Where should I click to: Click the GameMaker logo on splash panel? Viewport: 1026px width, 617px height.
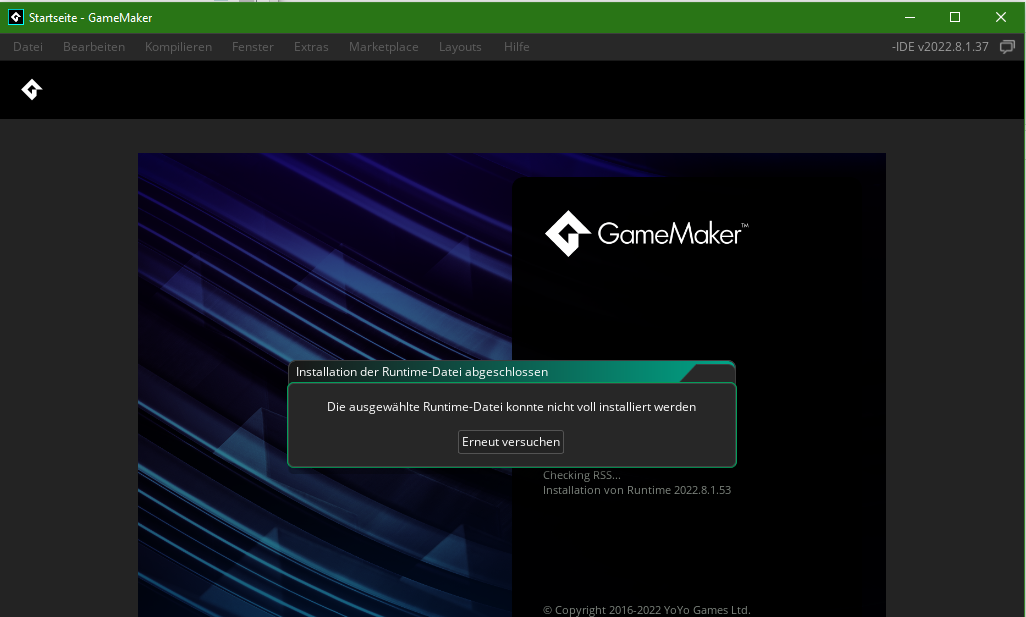click(646, 234)
